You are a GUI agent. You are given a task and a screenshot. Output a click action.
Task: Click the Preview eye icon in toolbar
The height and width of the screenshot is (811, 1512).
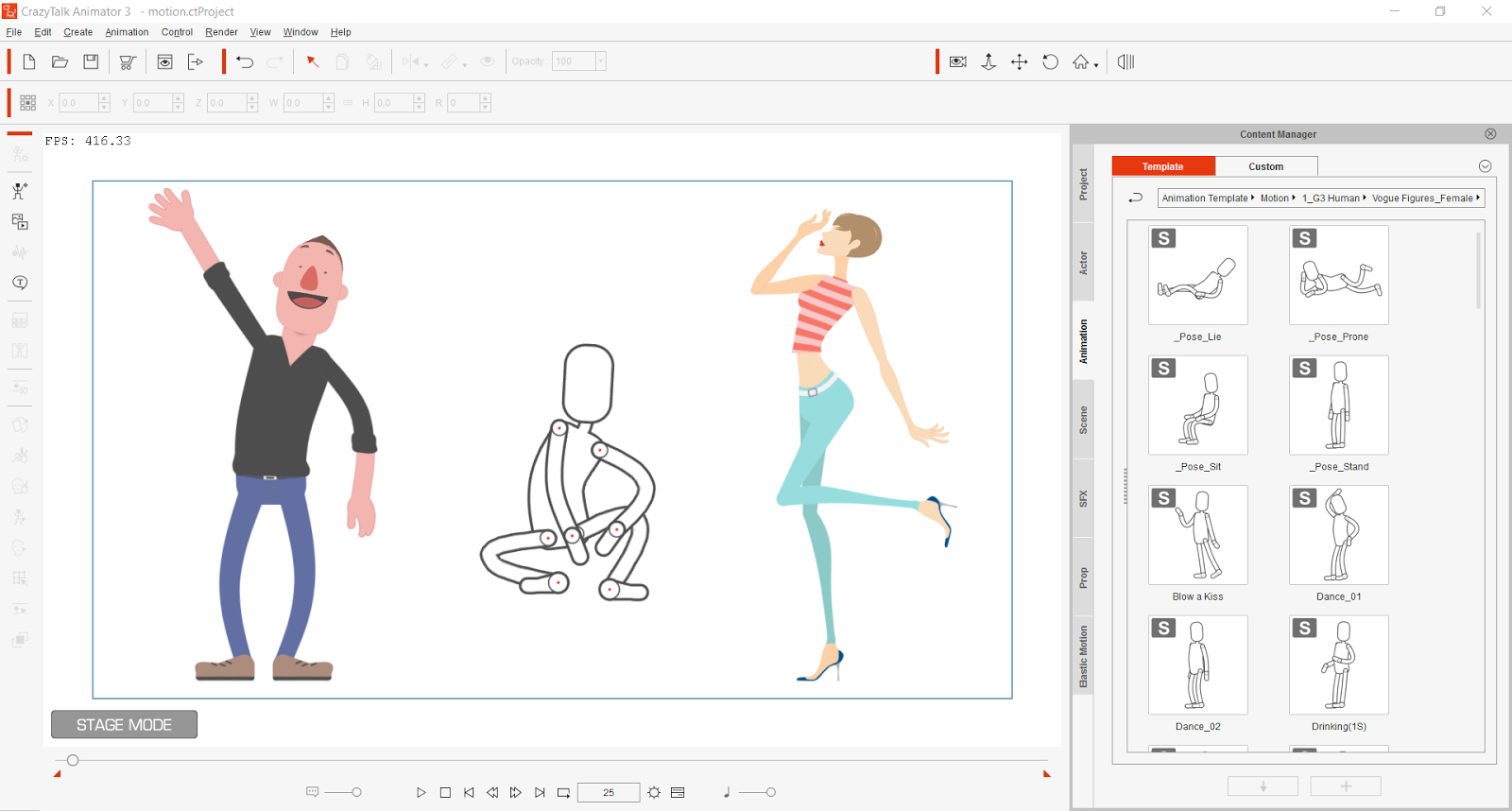164,62
